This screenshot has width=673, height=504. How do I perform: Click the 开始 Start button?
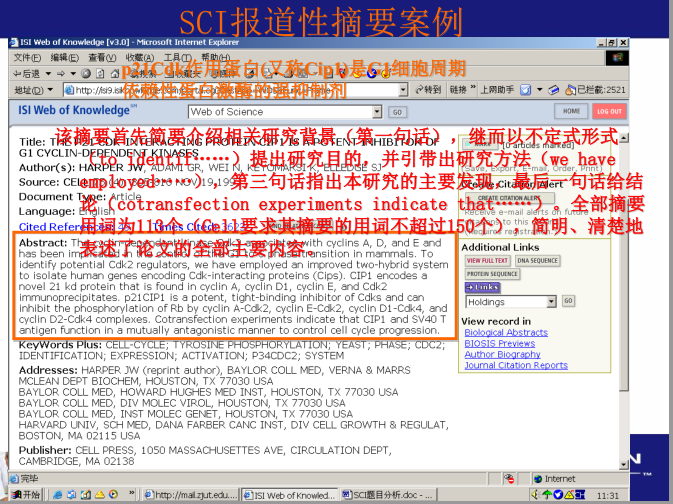tap(26, 495)
